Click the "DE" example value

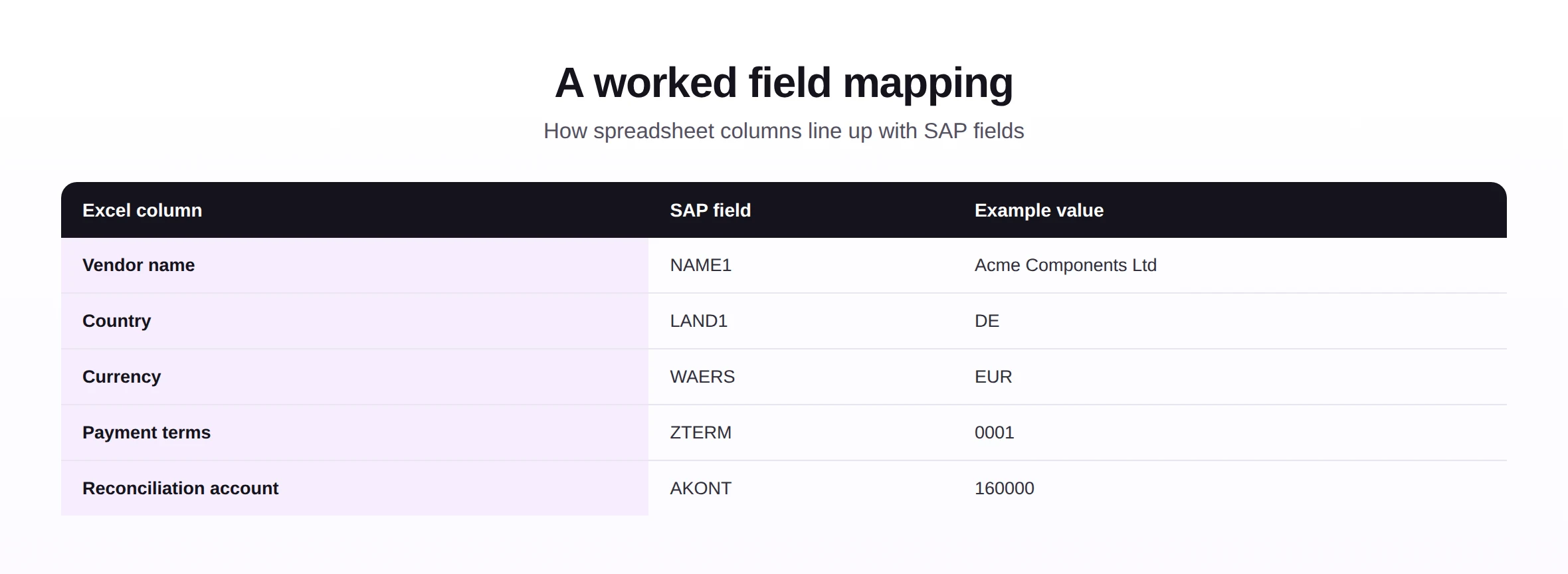click(x=987, y=321)
